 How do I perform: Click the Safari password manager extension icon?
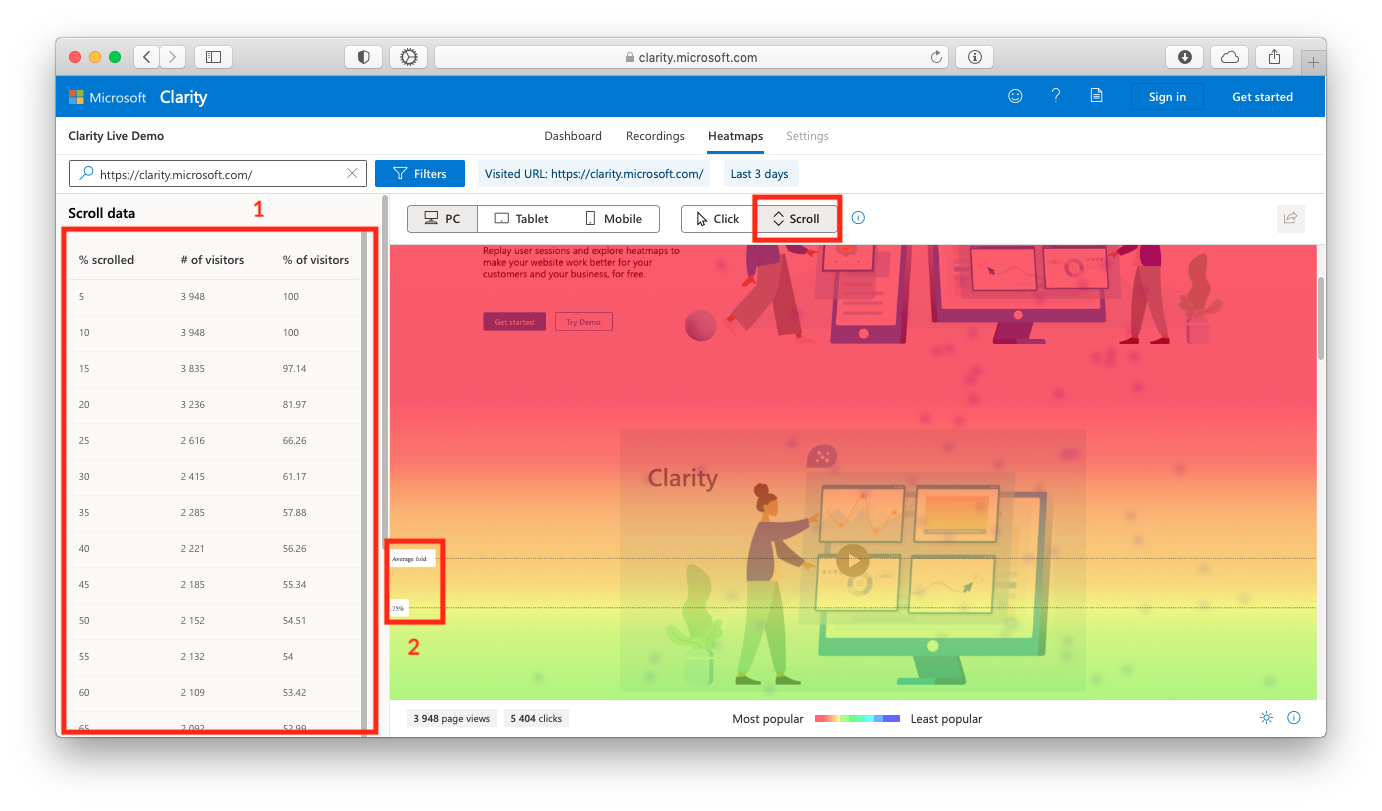(974, 57)
